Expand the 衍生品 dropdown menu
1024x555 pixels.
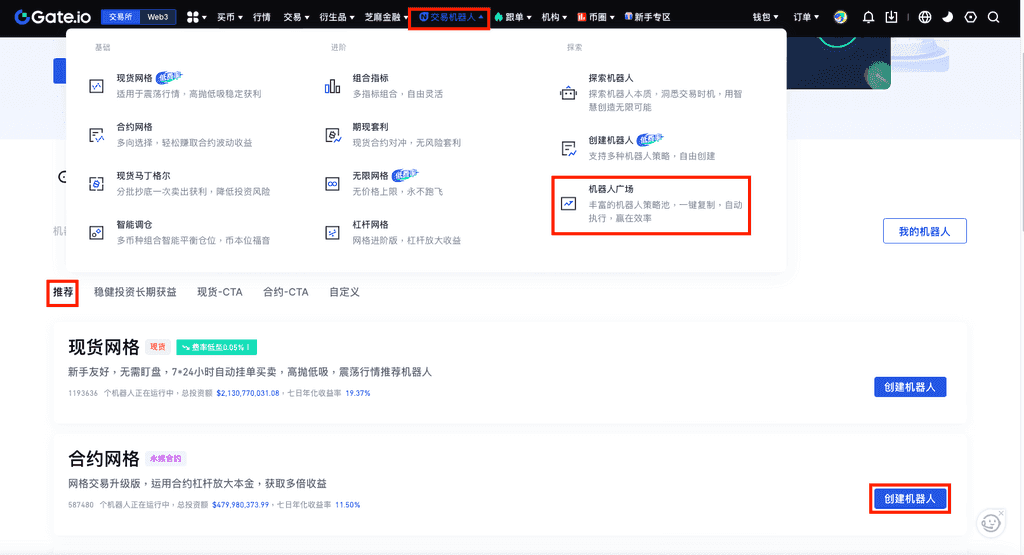click(x=337, y=17)
